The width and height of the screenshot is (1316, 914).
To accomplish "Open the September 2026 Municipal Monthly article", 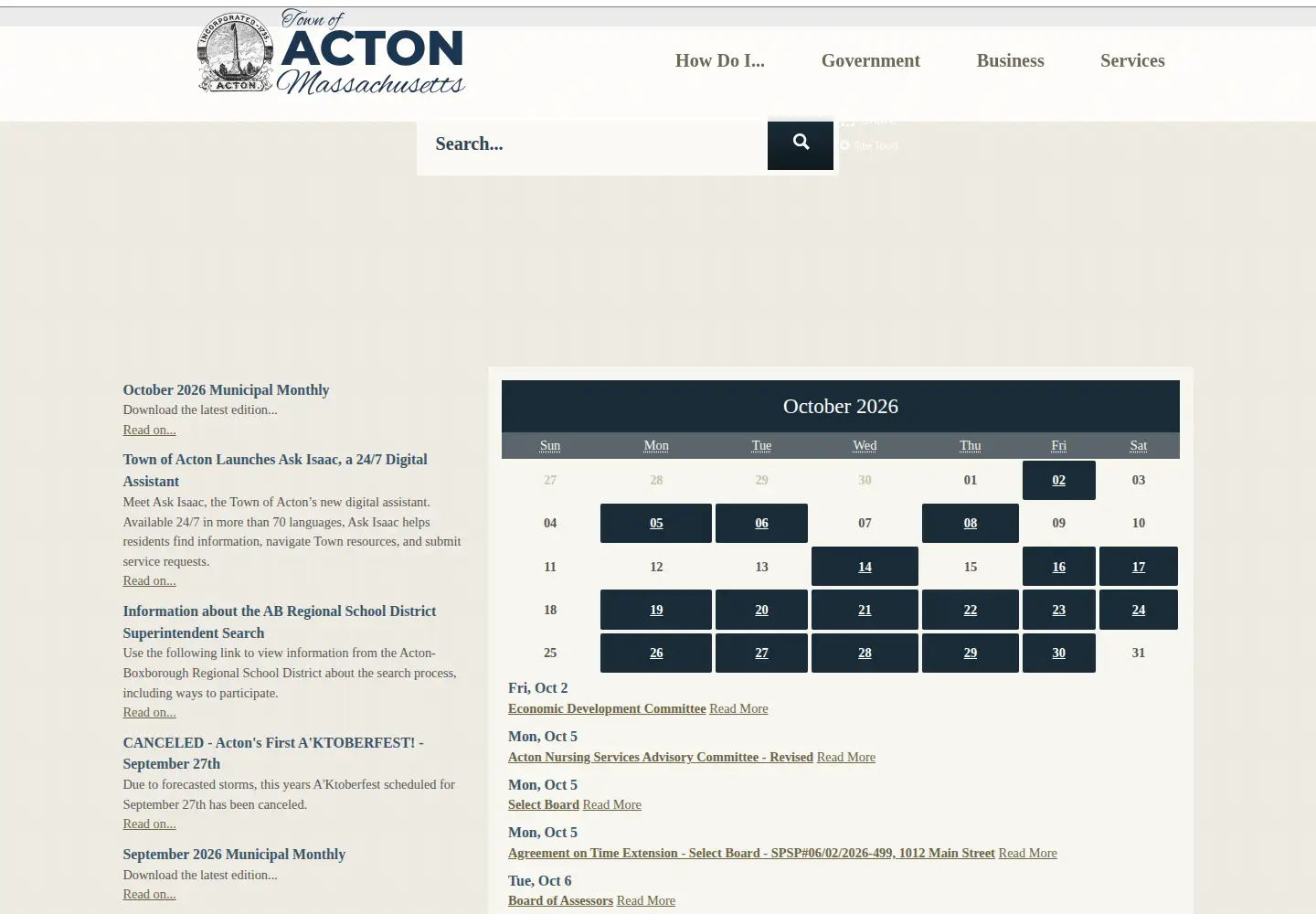I will pyautogui.click(x=234, y=854).
